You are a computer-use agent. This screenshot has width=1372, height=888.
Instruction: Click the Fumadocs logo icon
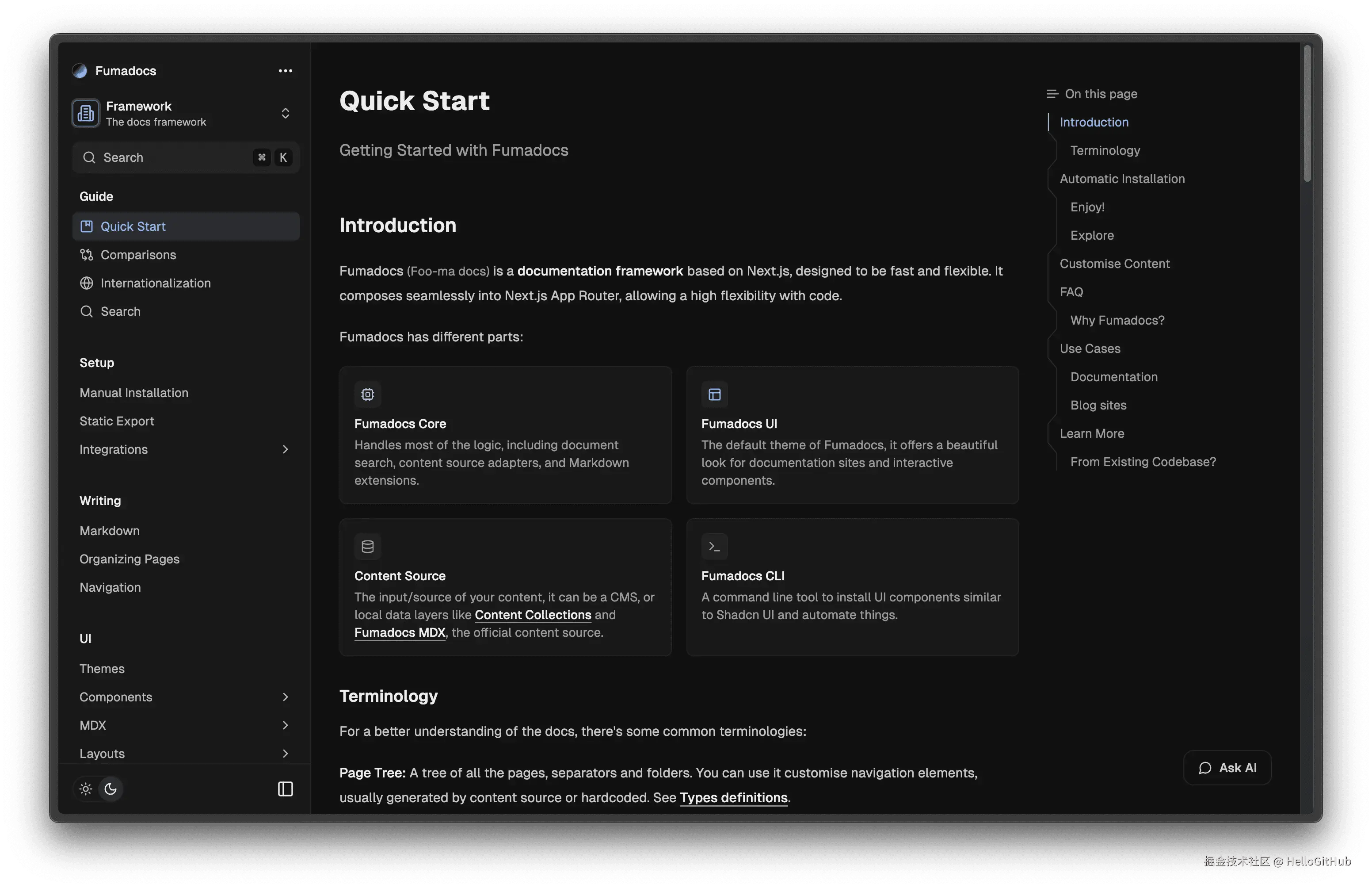pos(80,70)
